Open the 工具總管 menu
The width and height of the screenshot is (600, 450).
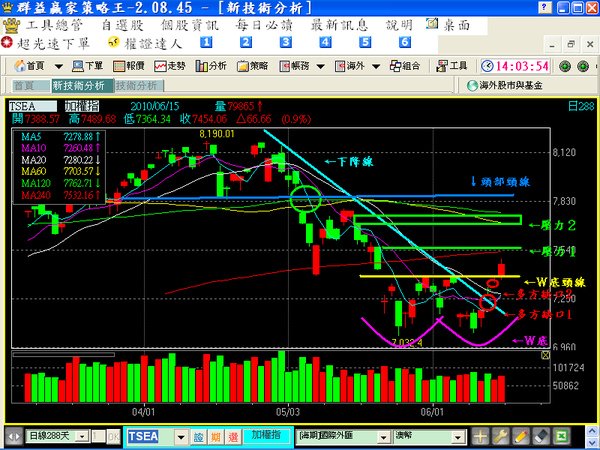point(54,26)
